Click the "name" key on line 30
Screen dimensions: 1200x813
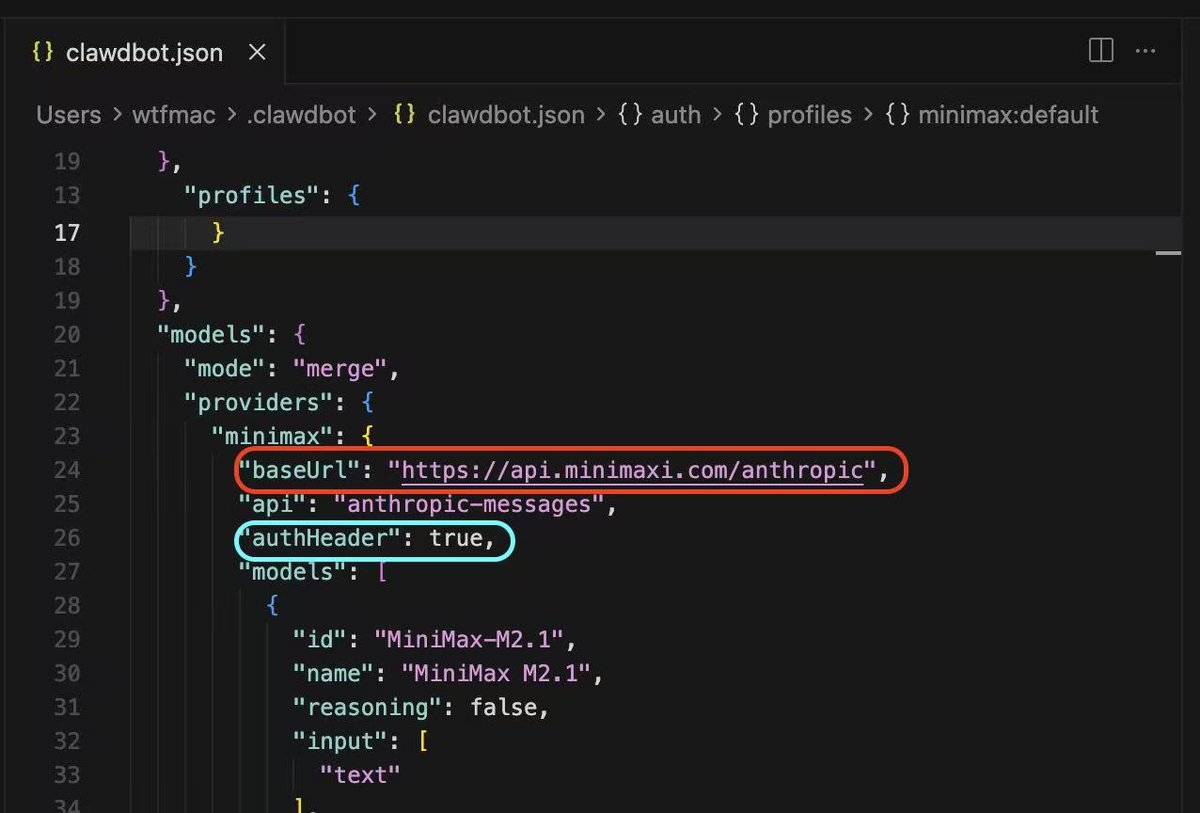coord(332,674)
